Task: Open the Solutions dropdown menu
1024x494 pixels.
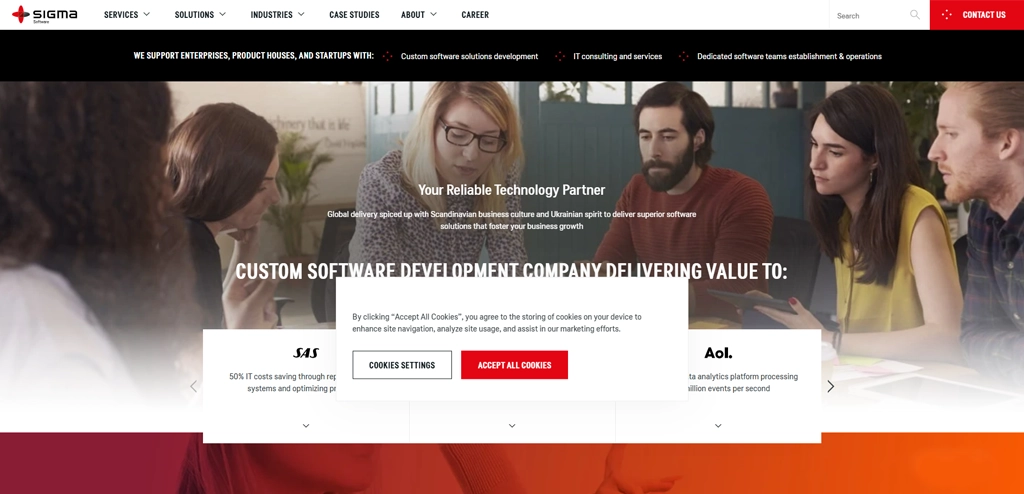Action: coord(200,14)
